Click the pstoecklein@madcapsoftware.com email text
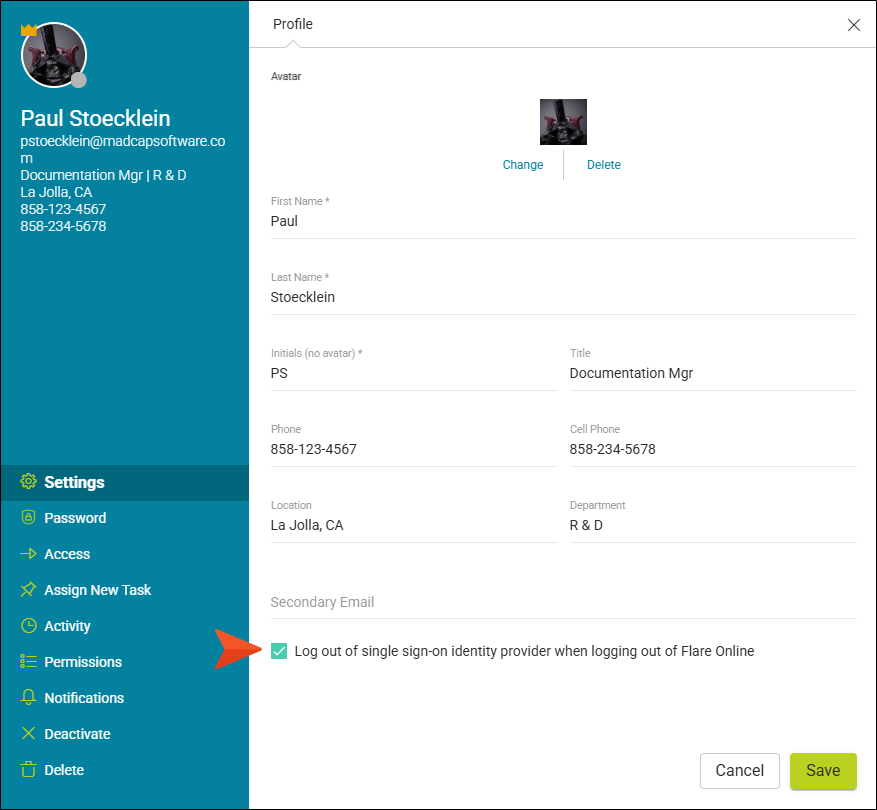 (x=123, y=149)
